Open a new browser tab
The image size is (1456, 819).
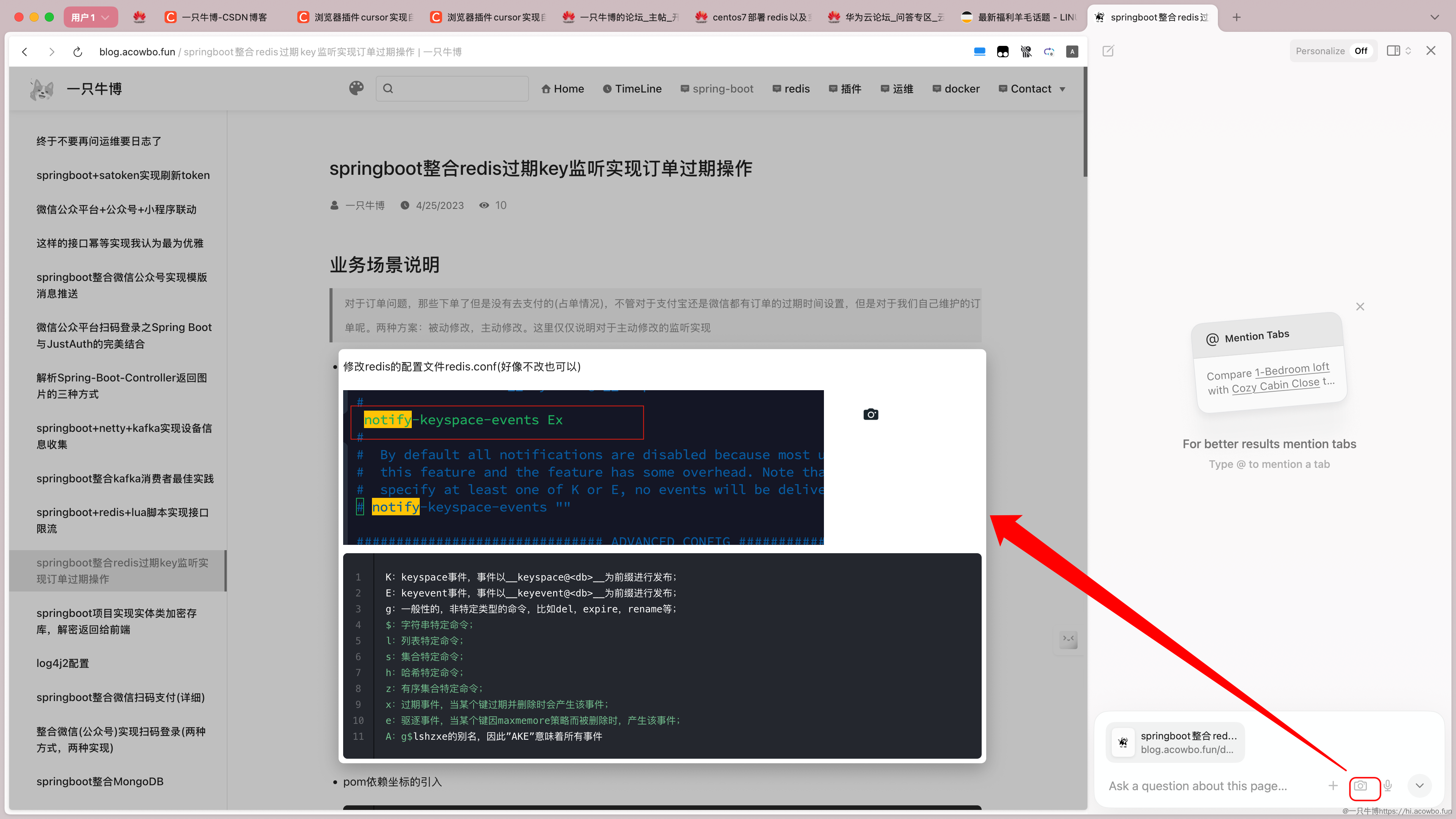tap(1237, 17)
